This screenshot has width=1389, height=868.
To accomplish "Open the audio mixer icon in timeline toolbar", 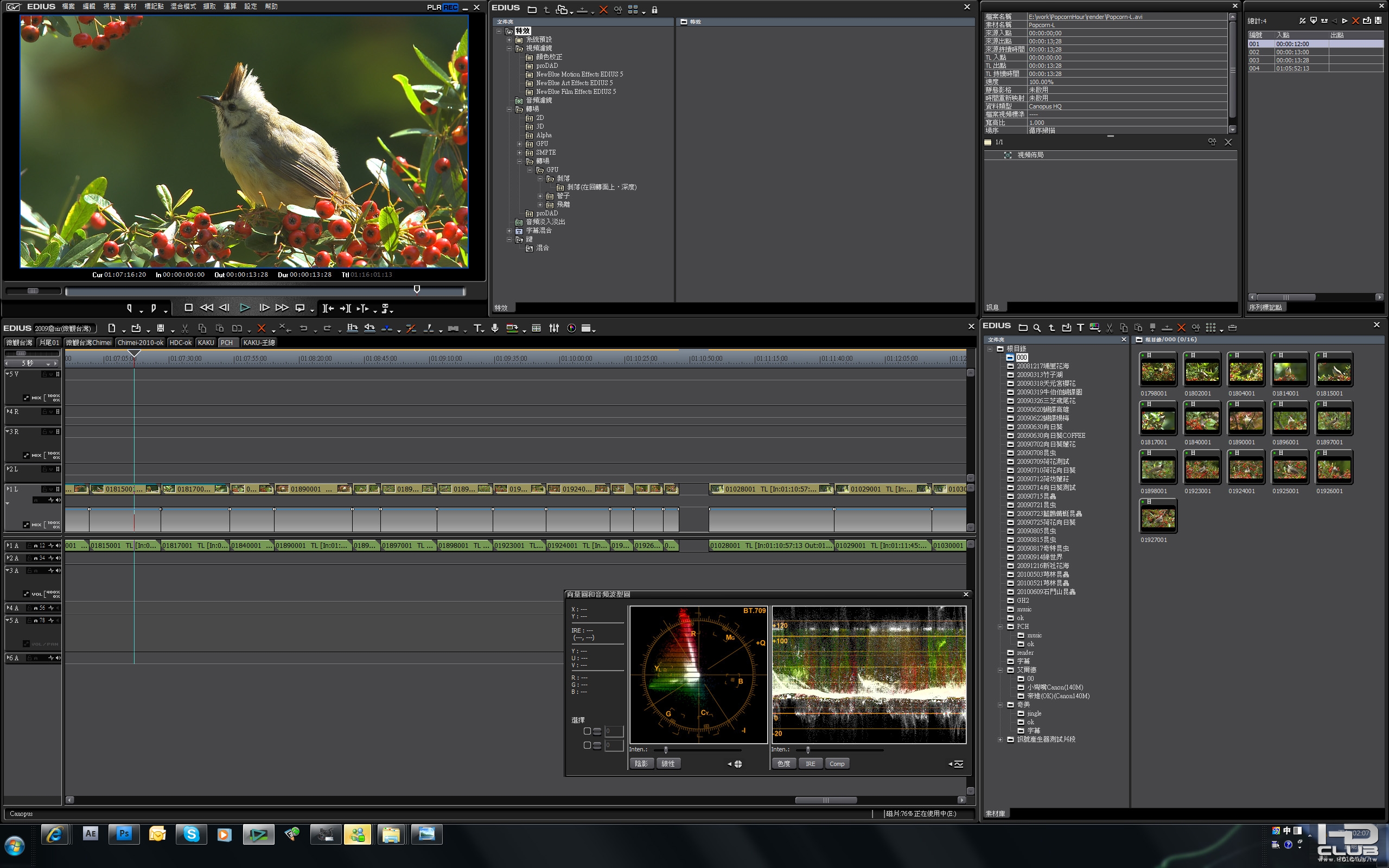I will click(x=554, y=328).
